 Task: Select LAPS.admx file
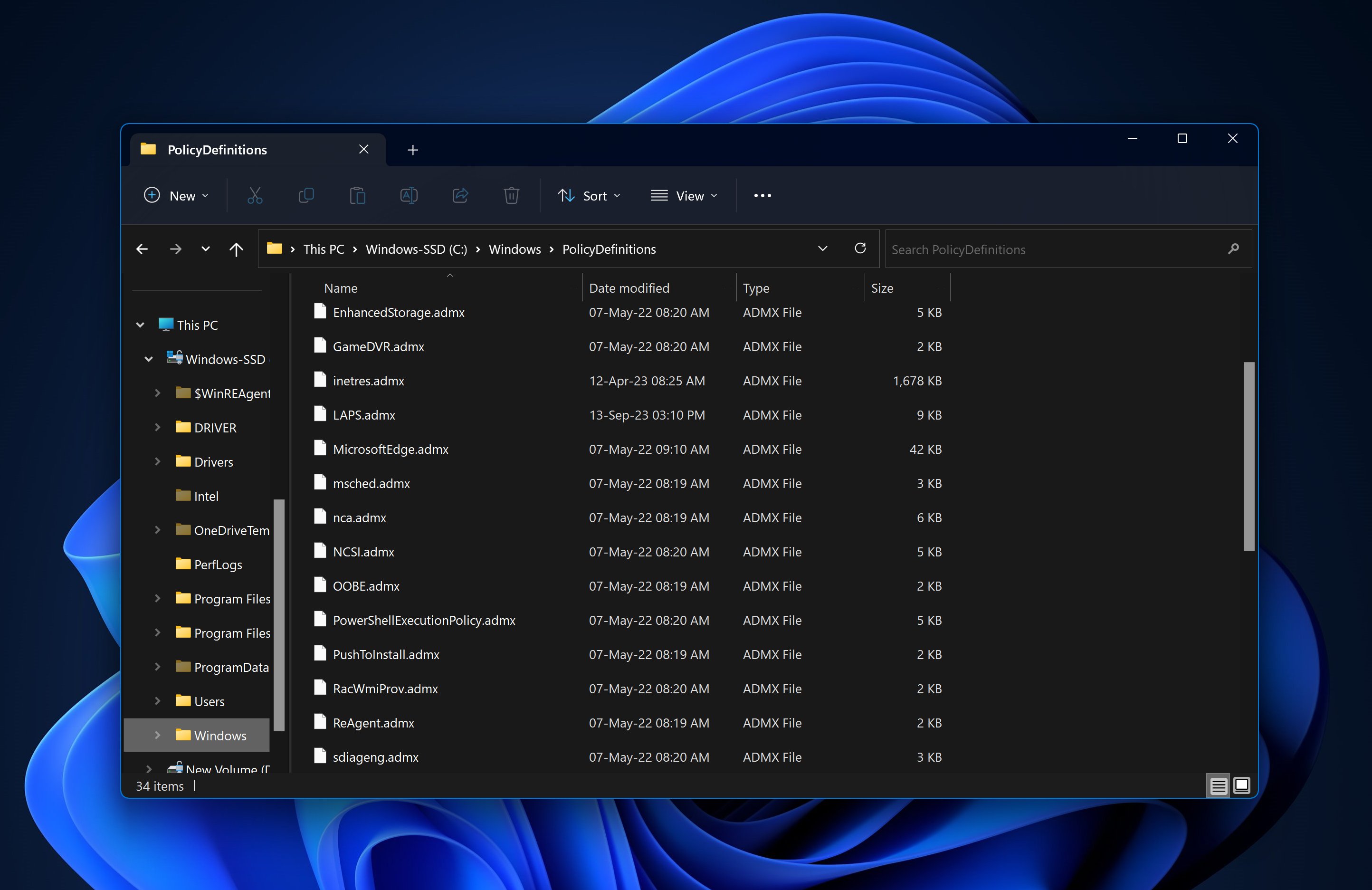[x=629, y=414]
